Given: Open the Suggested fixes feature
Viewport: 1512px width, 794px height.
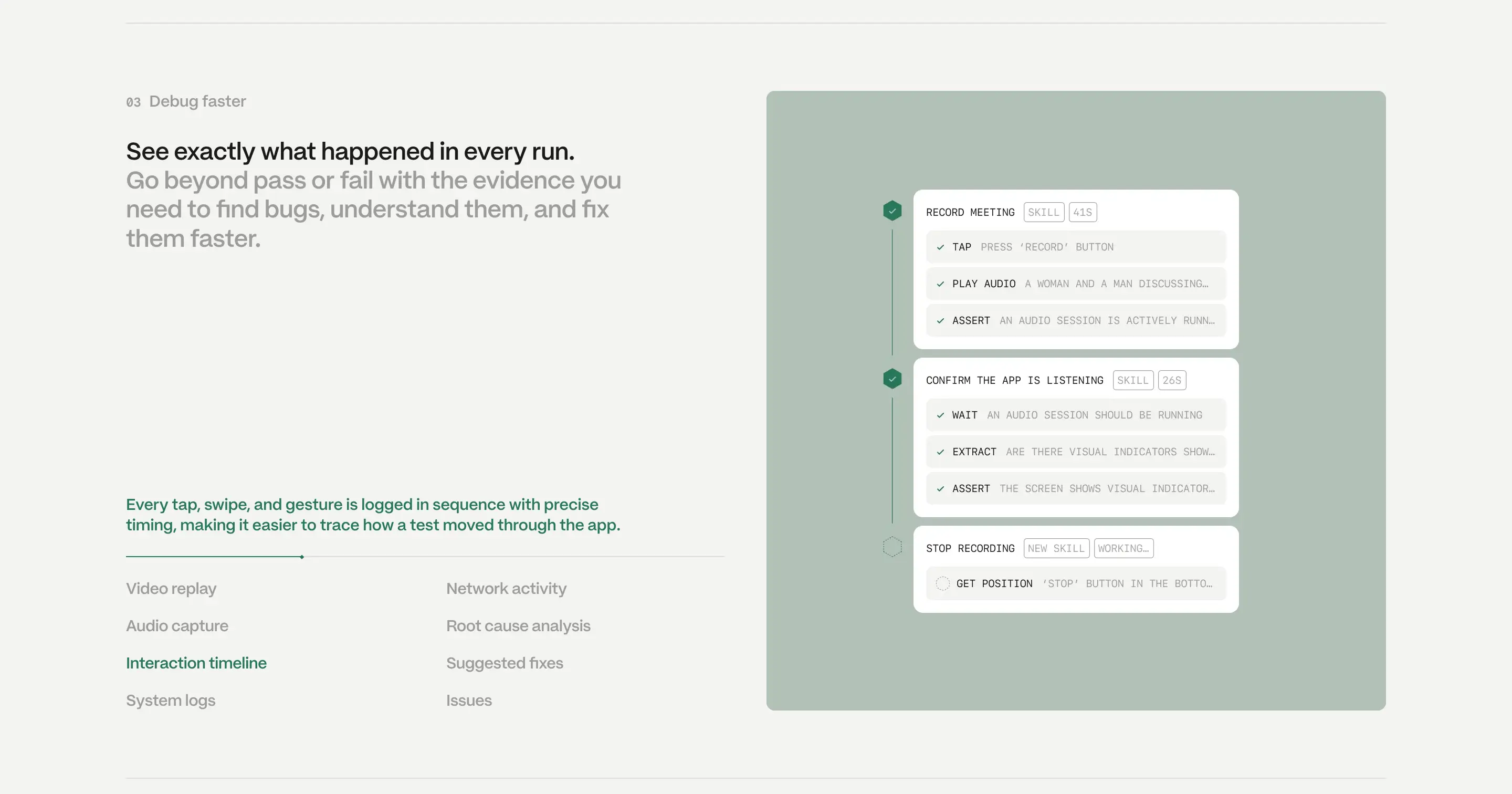Looking at the screenshot, I should click(x=504, y=663).
